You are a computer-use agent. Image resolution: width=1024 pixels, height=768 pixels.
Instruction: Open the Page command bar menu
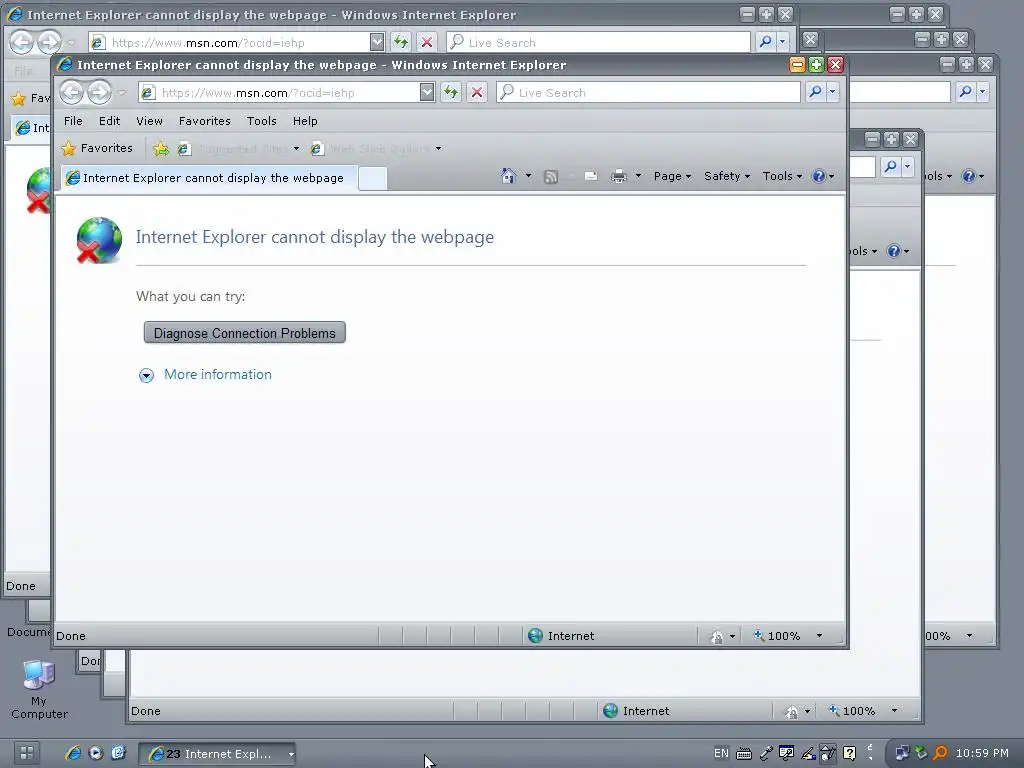pos(672,176)
